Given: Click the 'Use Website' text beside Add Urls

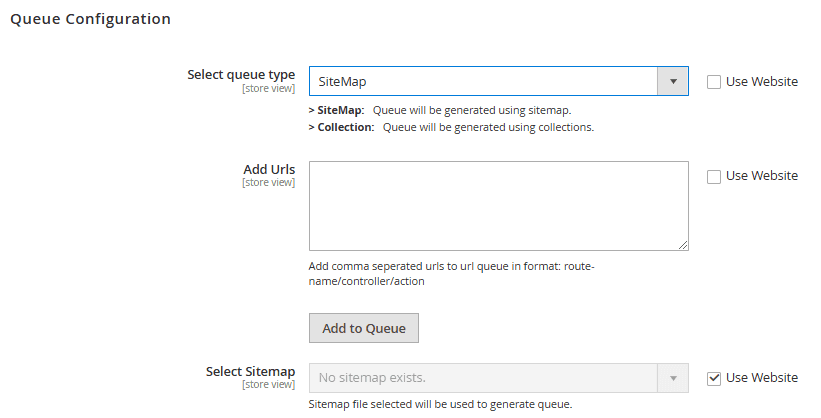Looking at the screenshot, I should pyautogui.click(x=761, y=176).
